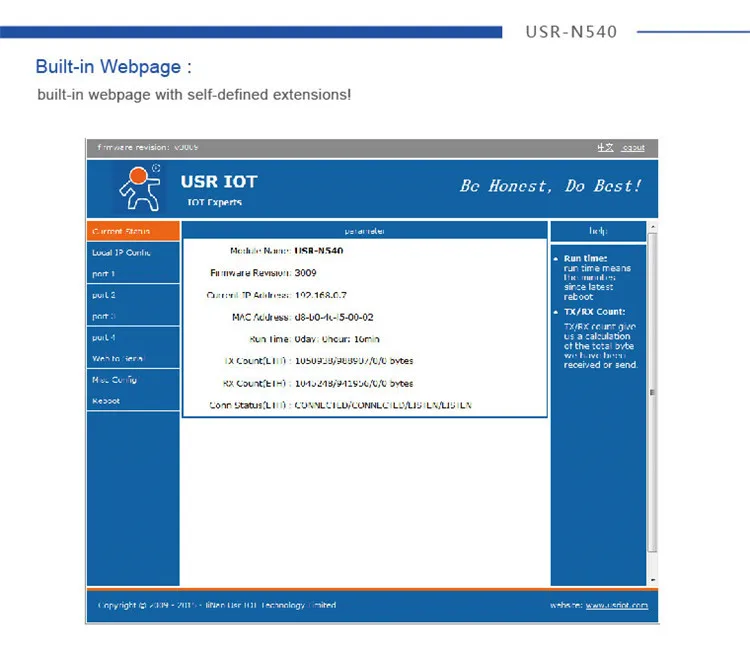Screen dimensions: 750x653
Task: Click the Firmware Revision value 3009
Action: pyautogui.click(x=305, y=273)
